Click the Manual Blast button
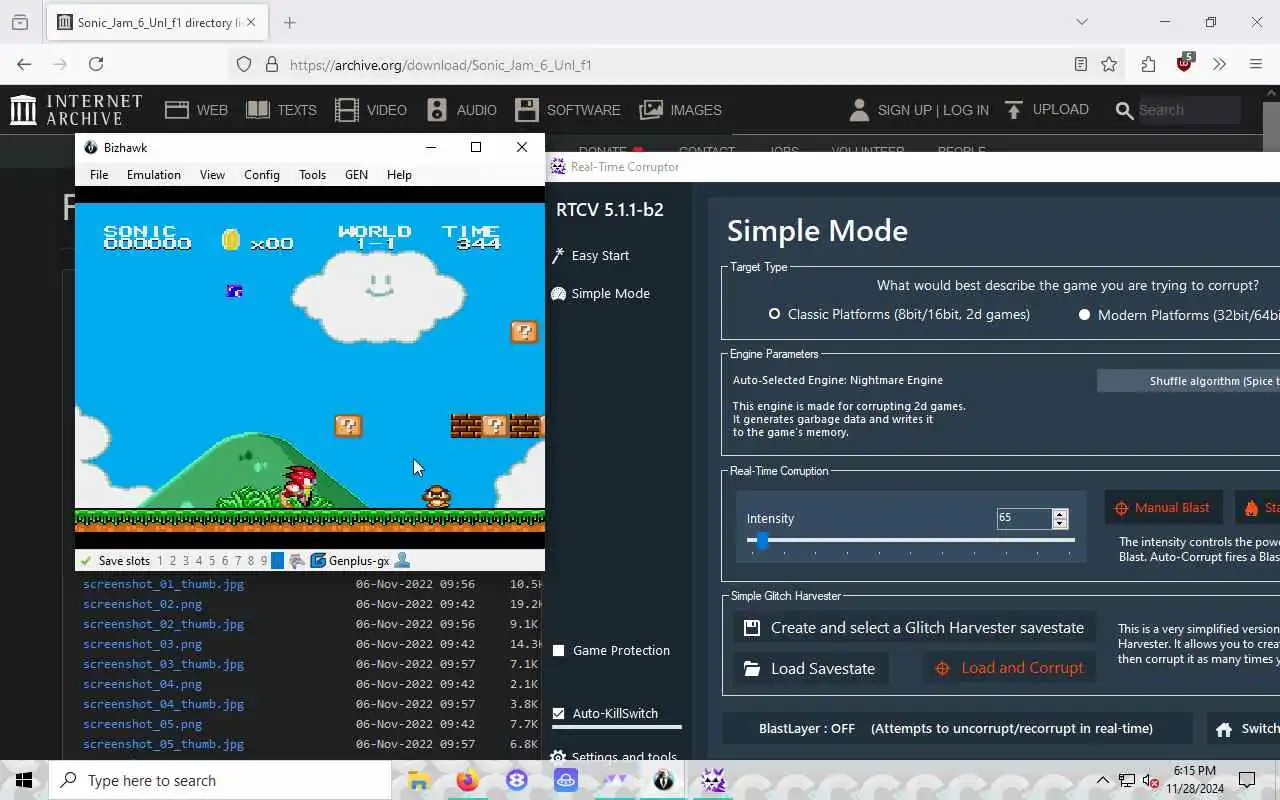Image resolution: width=1280 pixels, height=800 pixels. (x=1162, y=507)
